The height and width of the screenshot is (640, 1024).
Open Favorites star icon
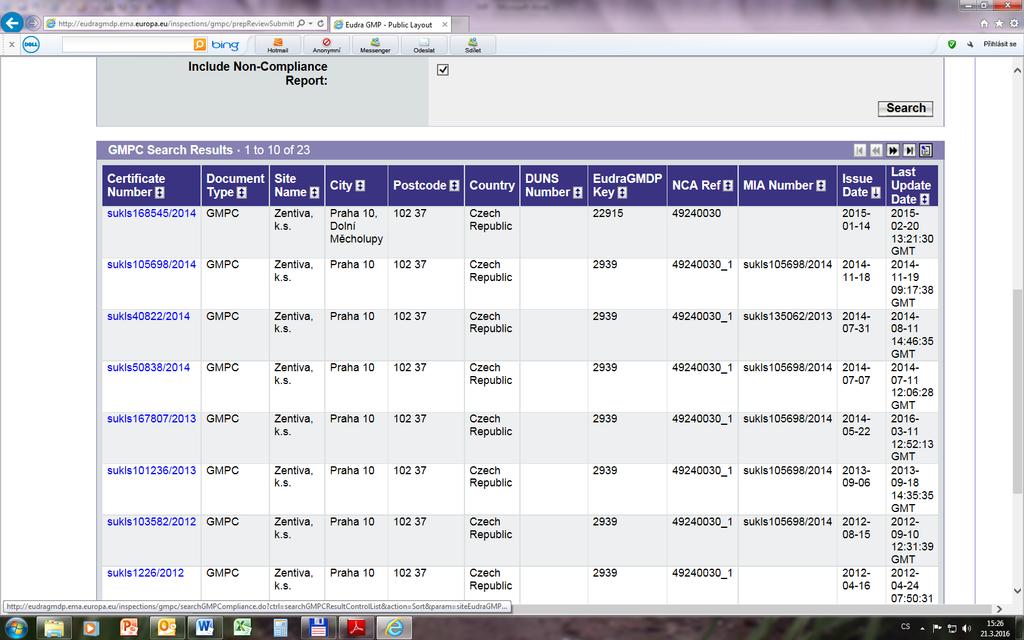[x=999, y=24]
